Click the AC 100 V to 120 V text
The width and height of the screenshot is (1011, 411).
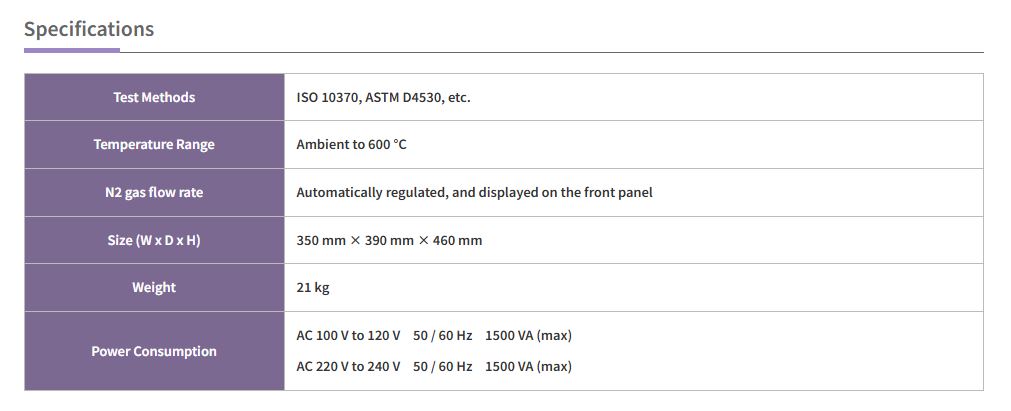coord(348,335)
